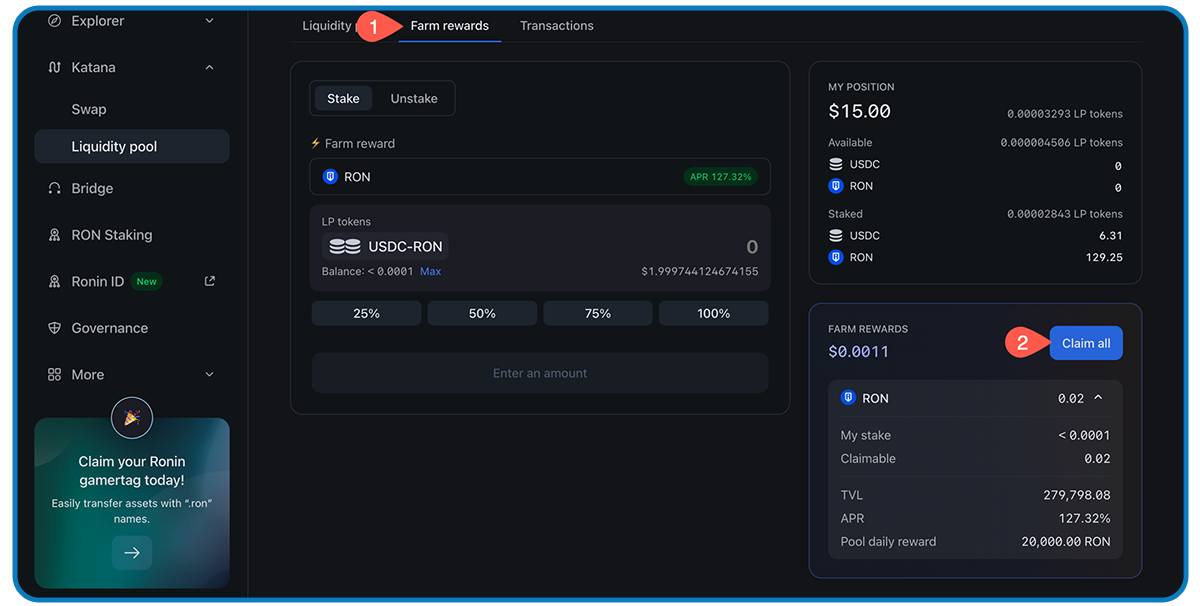1200x606 pixels.
Task: Expand the More menu chevron
Action: click(209, 374)
